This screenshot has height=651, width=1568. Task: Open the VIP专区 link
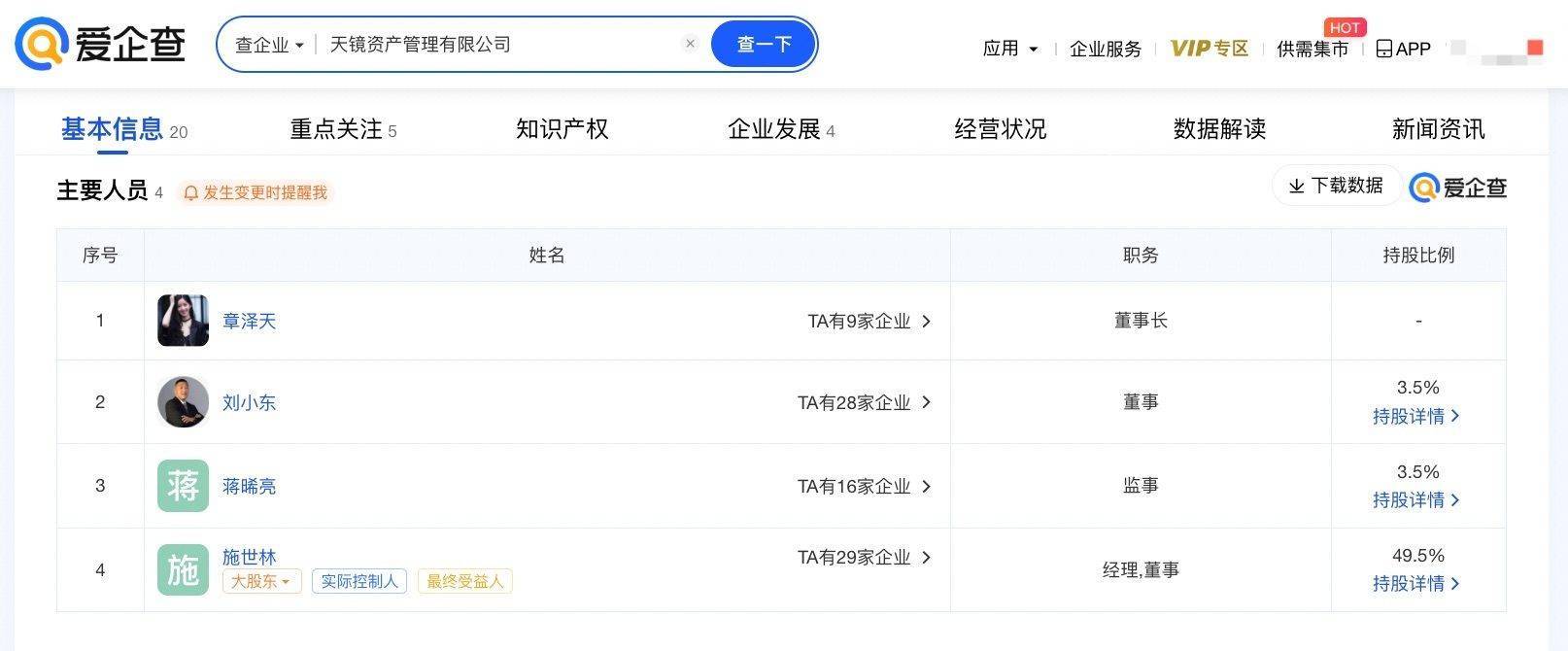(1209, 49)
